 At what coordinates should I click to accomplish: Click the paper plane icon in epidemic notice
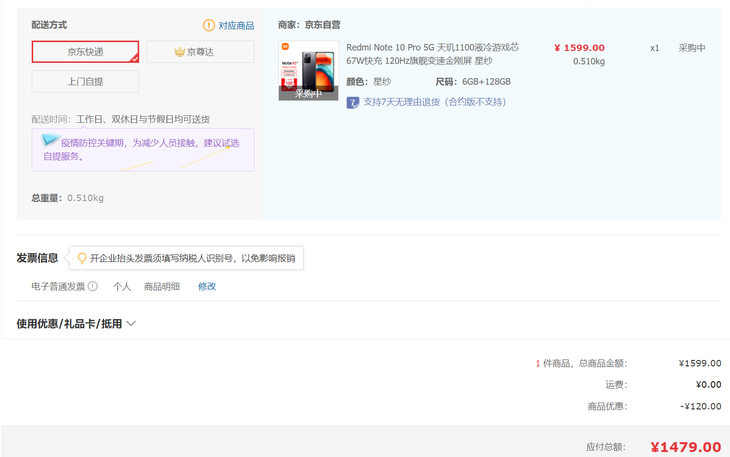coord(51,143)
